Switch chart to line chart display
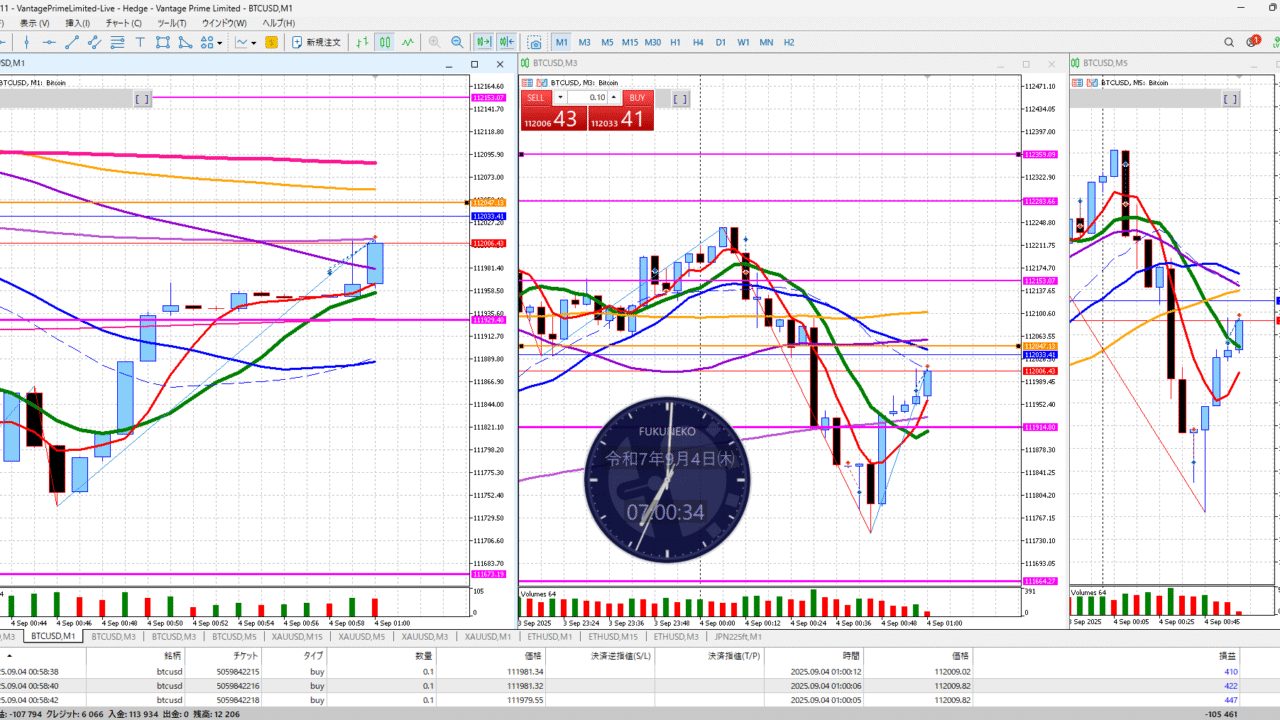This screenshot has height=720, width=1280. point(408,42)
